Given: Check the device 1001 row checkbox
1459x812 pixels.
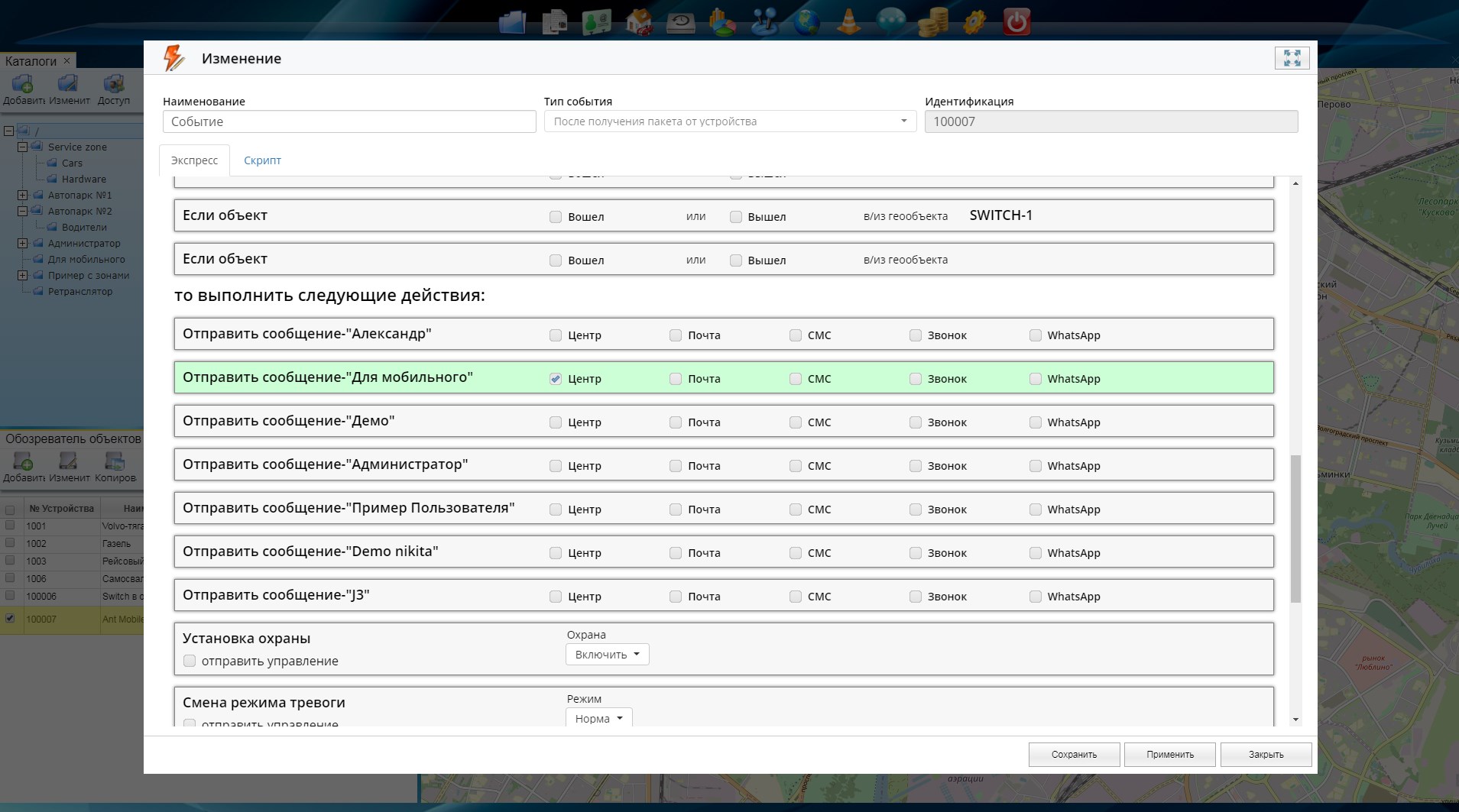Looking at the screenshot, I should pos(10,525).
